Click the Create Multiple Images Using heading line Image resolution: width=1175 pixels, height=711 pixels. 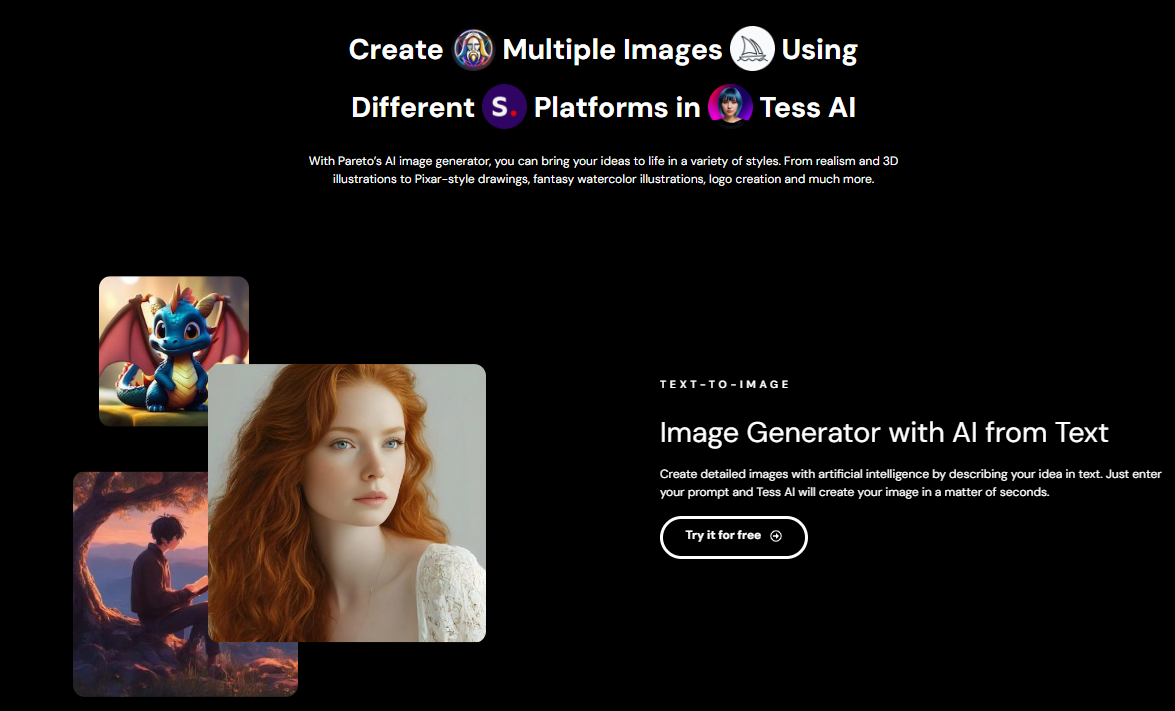pyautogui.click(x=603, y=49)
